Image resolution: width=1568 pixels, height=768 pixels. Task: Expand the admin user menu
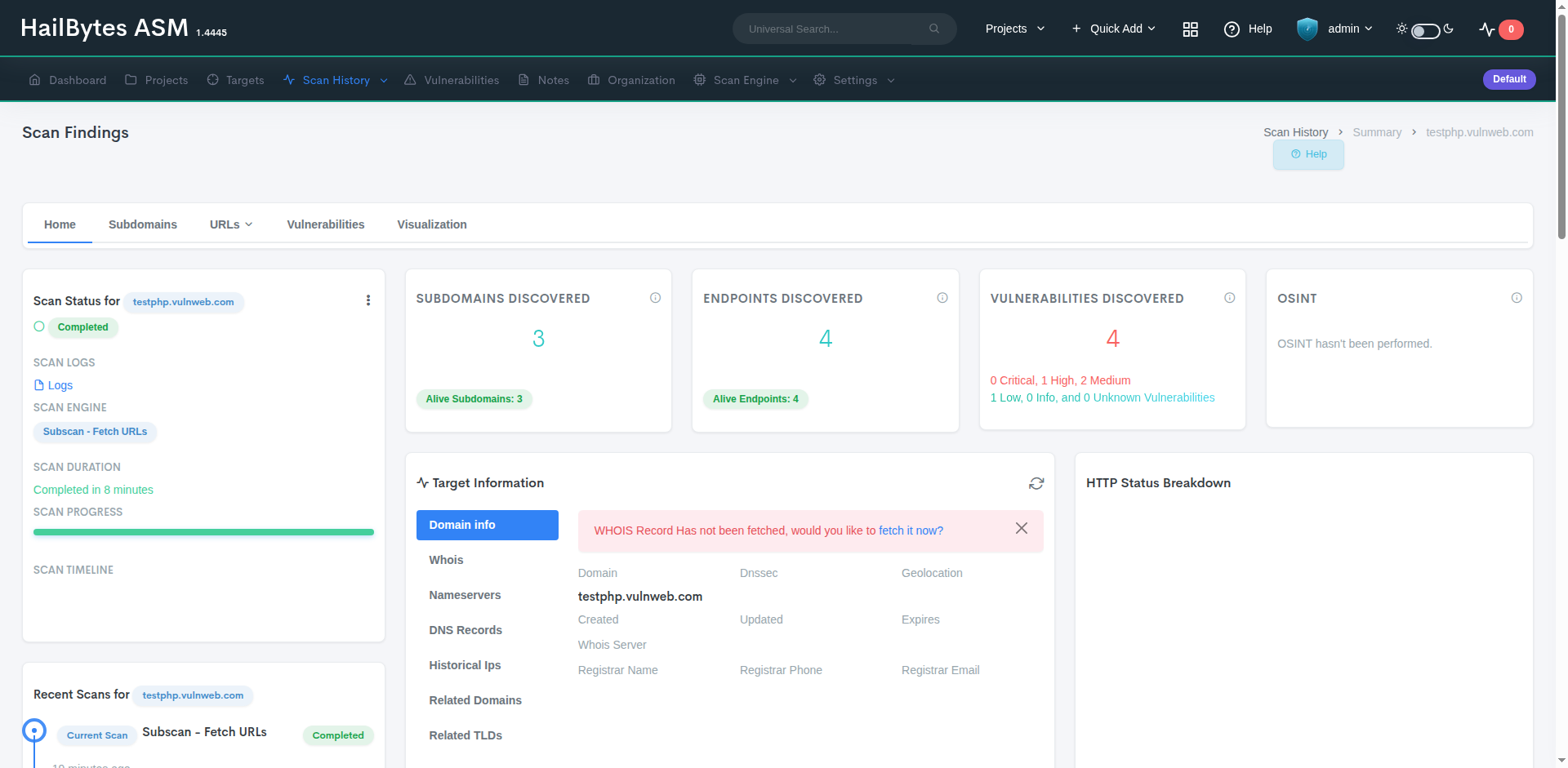pos(1350,29)
